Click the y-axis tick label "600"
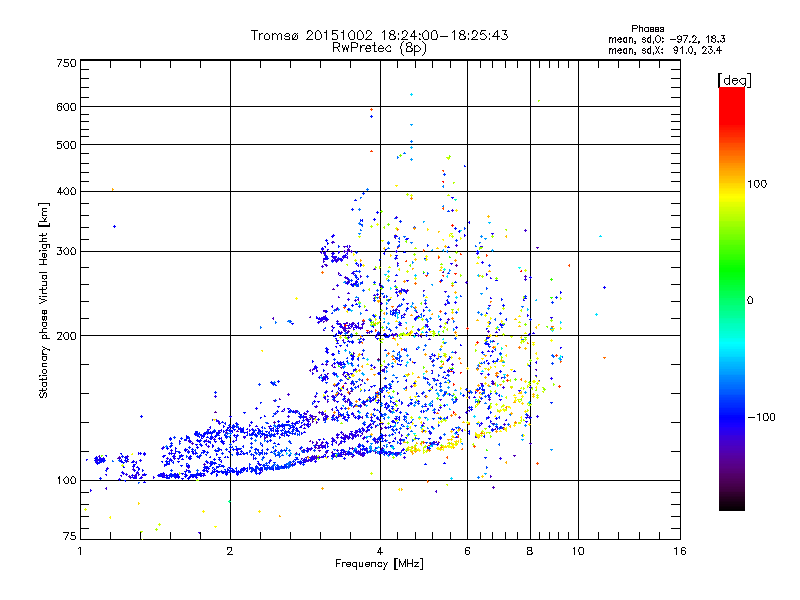Image resolution: width=800 pixels, height=600 pixels. coord(66,107)
